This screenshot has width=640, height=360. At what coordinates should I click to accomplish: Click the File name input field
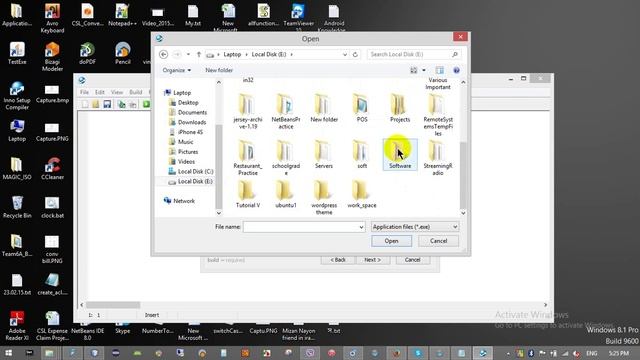click(304, 227)
